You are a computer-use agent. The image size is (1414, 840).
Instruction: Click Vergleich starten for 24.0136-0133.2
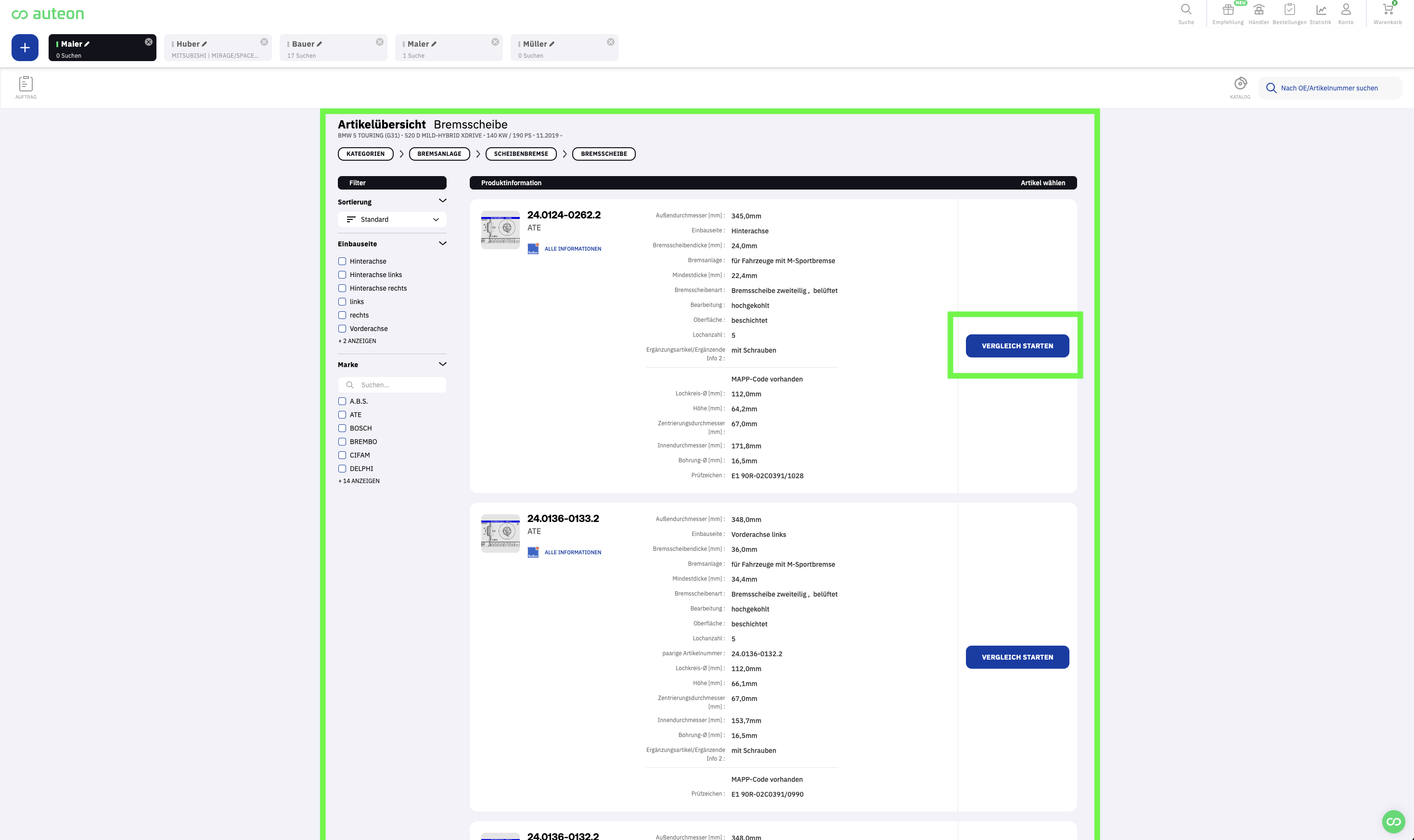point(1017,657)
